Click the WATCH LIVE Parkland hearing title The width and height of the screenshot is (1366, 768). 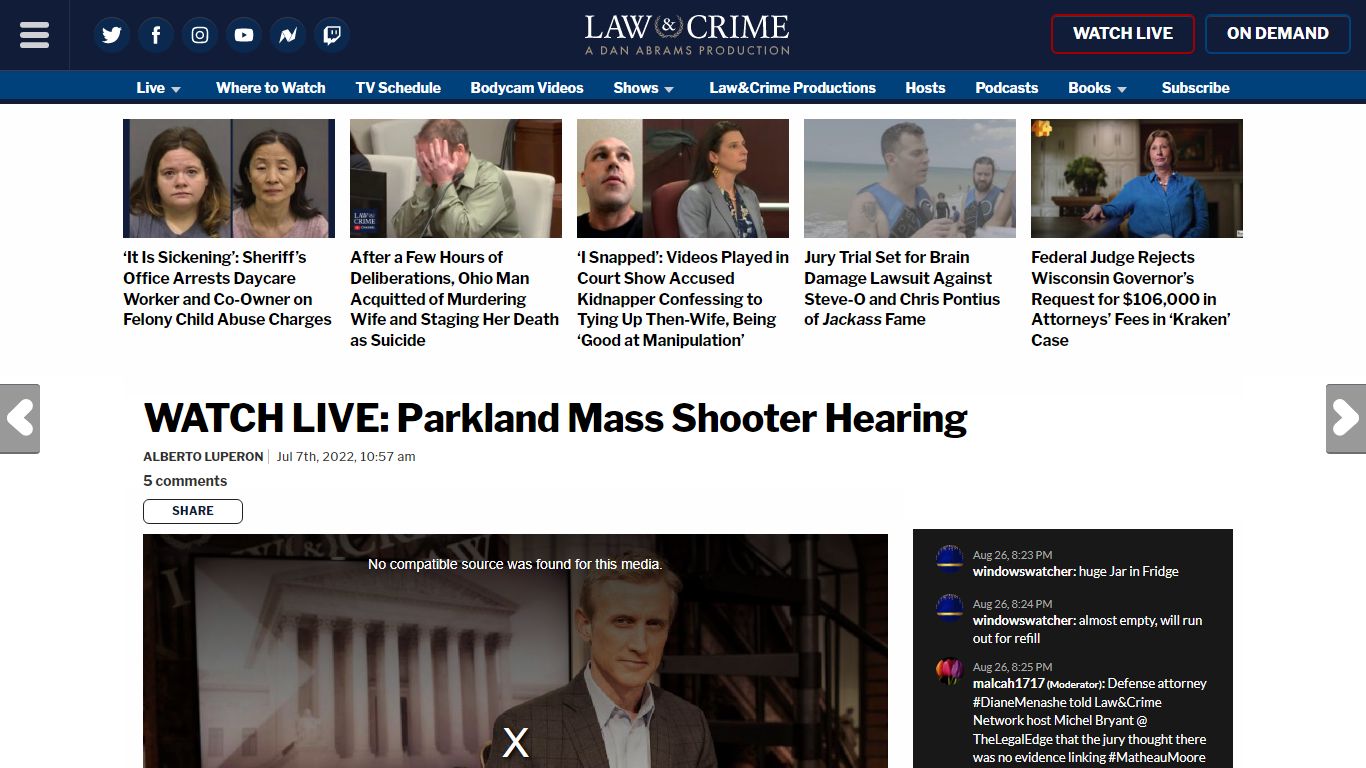555,419
